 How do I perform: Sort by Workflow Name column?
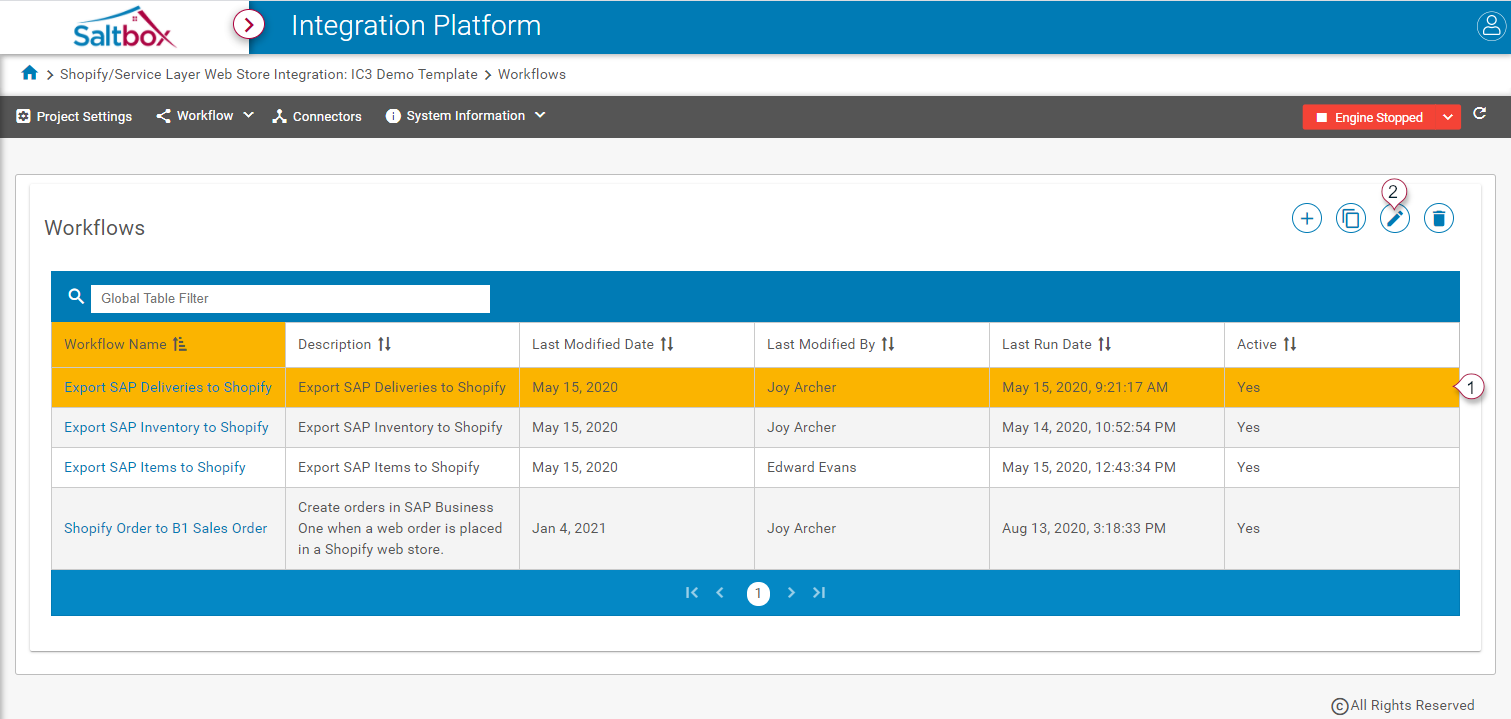168,344
